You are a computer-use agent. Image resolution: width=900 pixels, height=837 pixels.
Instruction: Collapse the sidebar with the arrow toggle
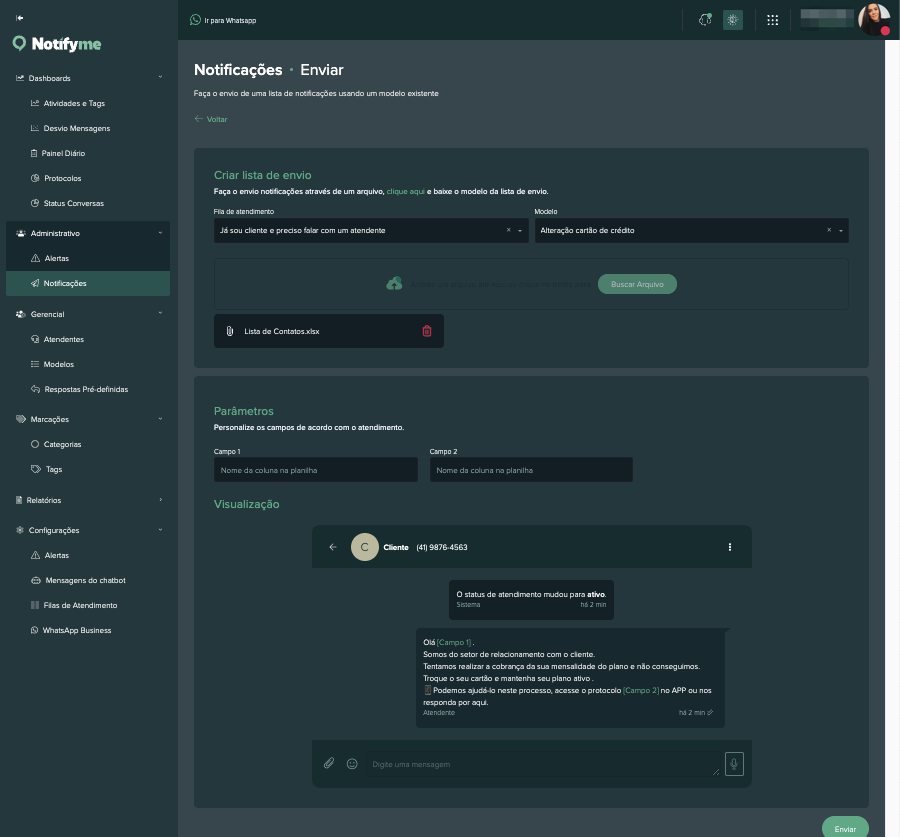pos(17,15)
